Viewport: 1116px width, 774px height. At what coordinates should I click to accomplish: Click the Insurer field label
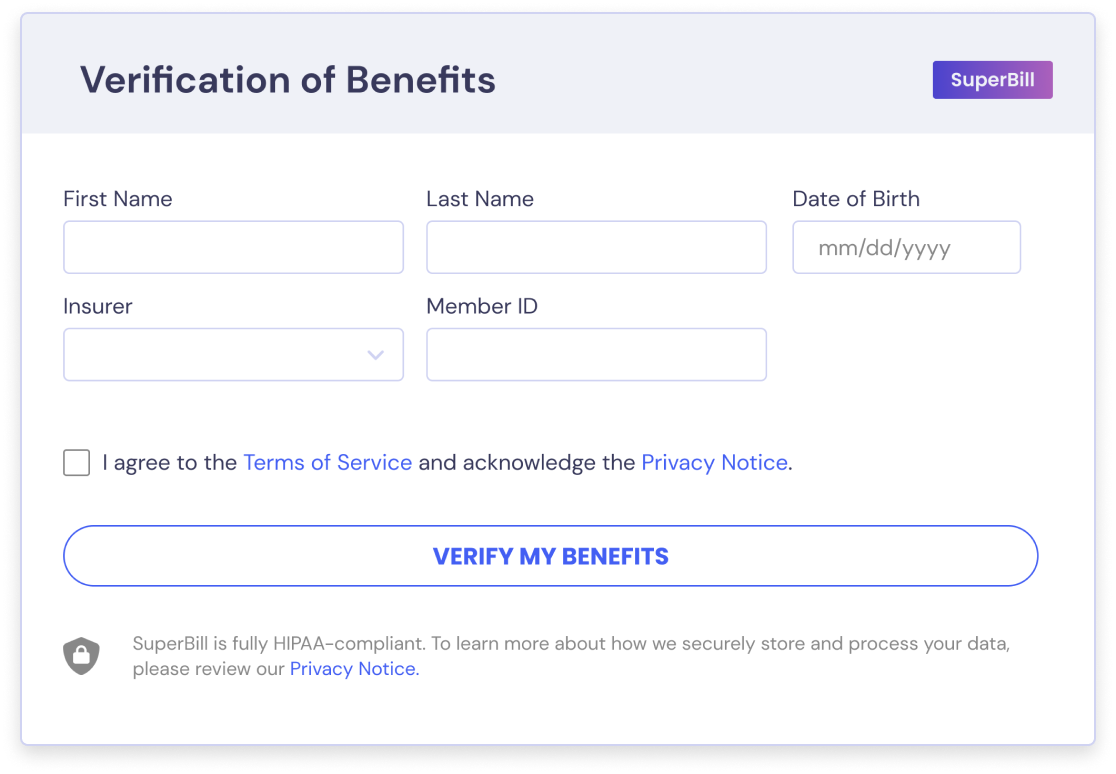click(x=98, y=306)
